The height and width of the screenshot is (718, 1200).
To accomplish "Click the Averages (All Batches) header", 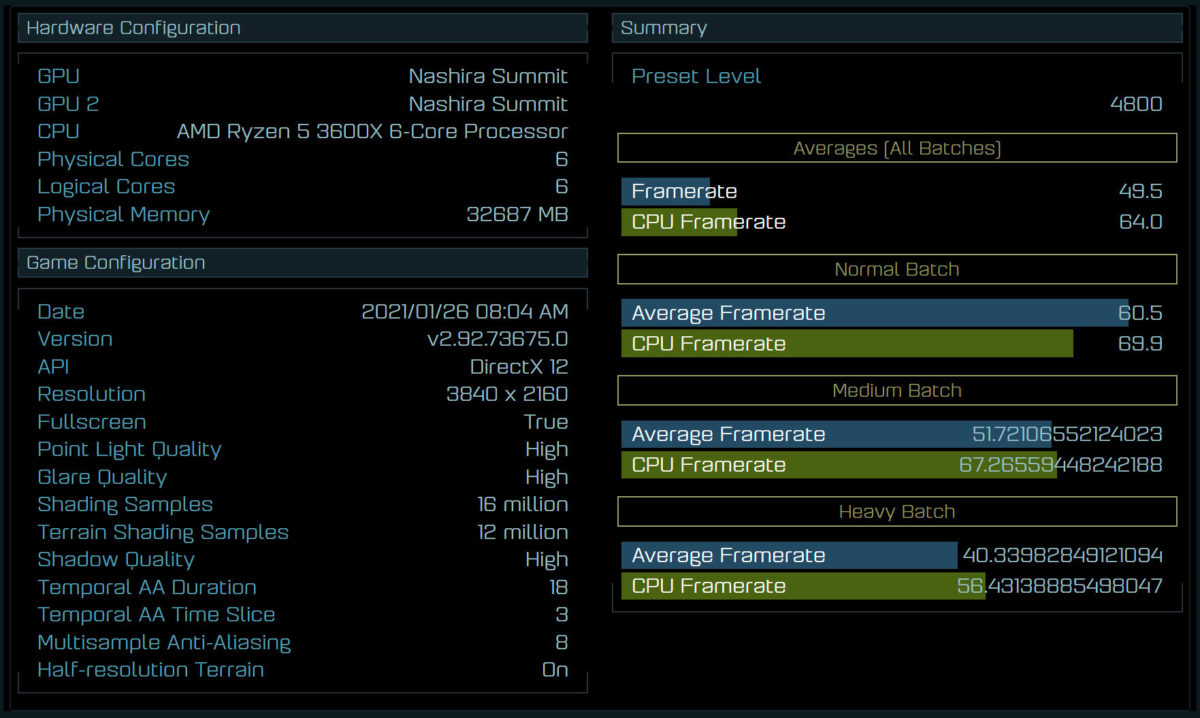I will click(x=897, y=147).
